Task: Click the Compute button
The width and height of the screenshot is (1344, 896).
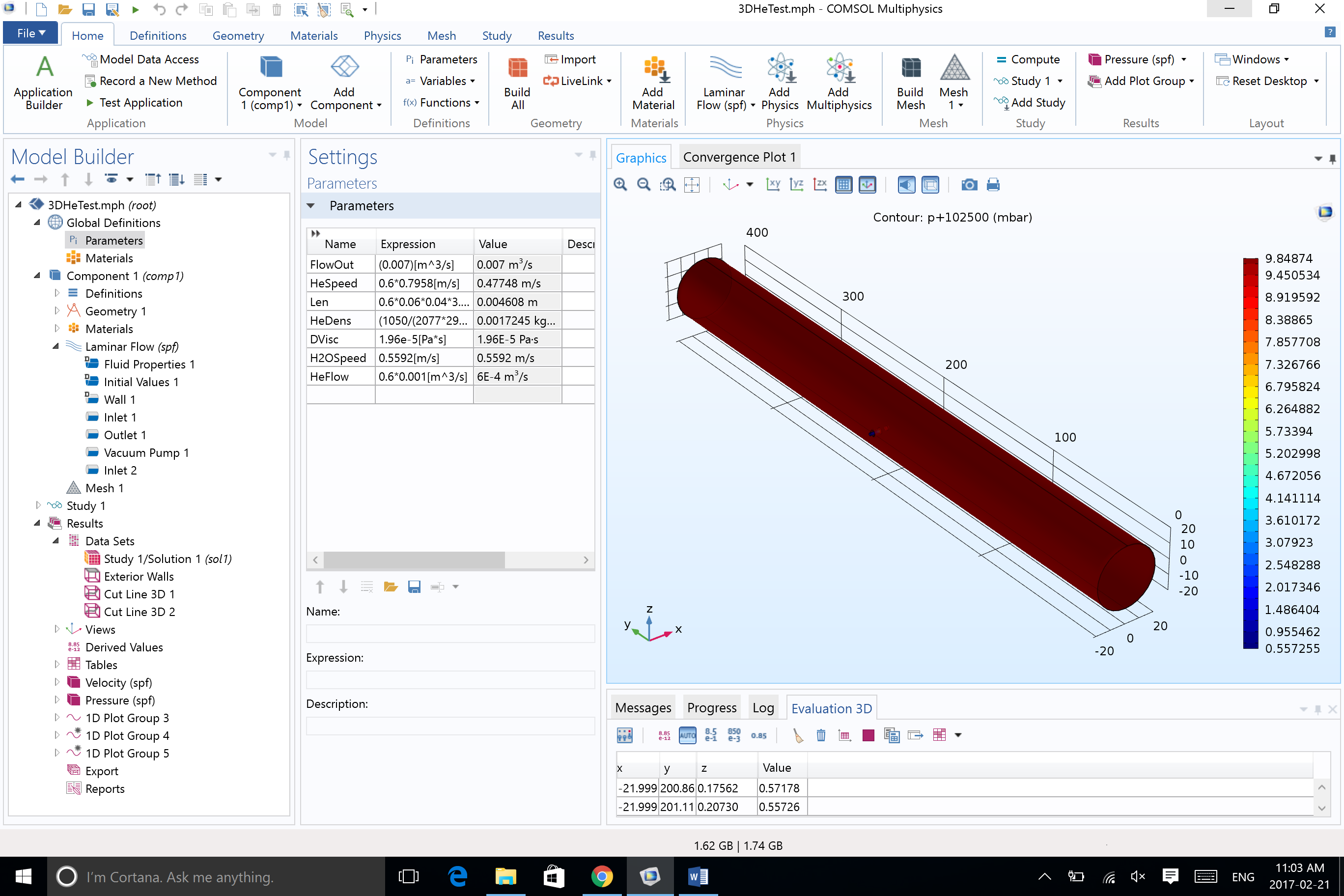Action: pos(1028,59)
